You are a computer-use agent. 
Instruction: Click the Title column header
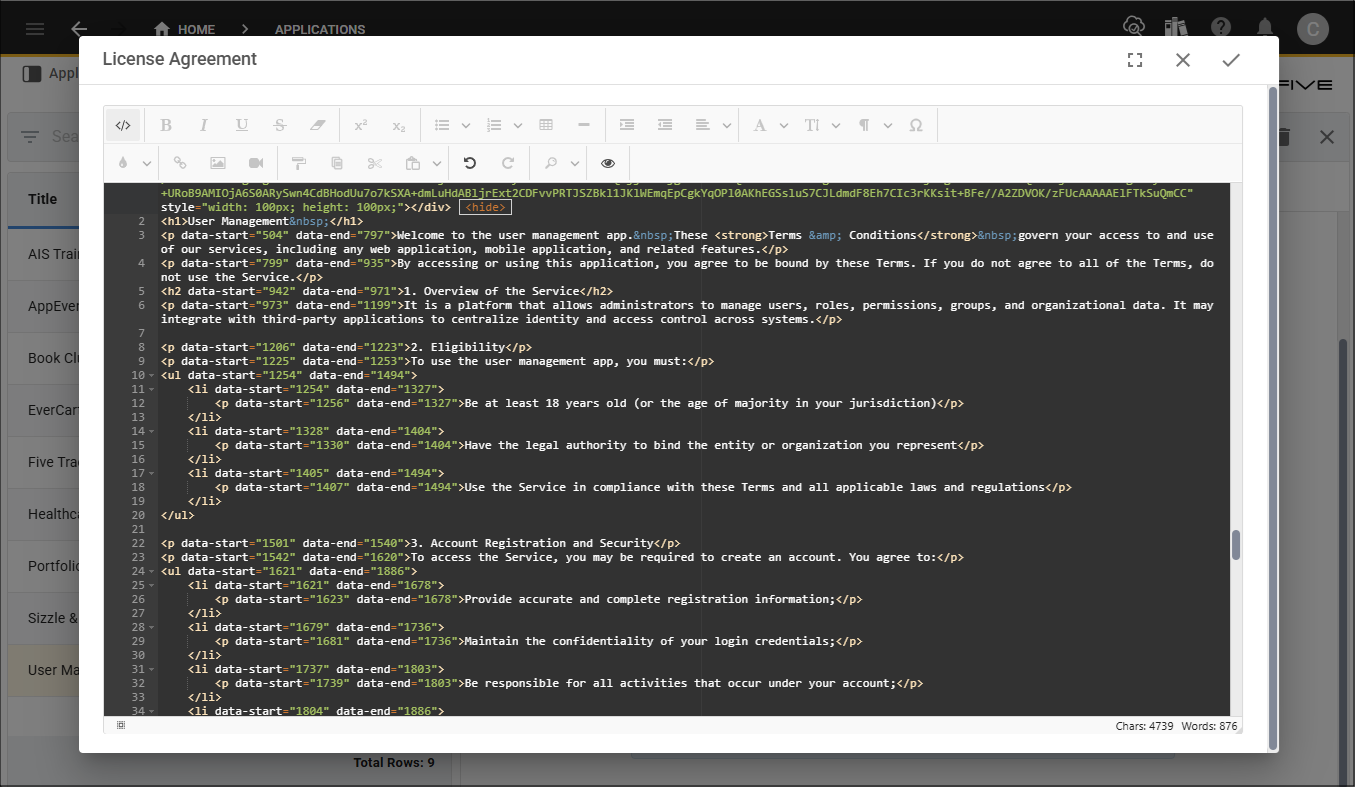(x=43, y=199)
